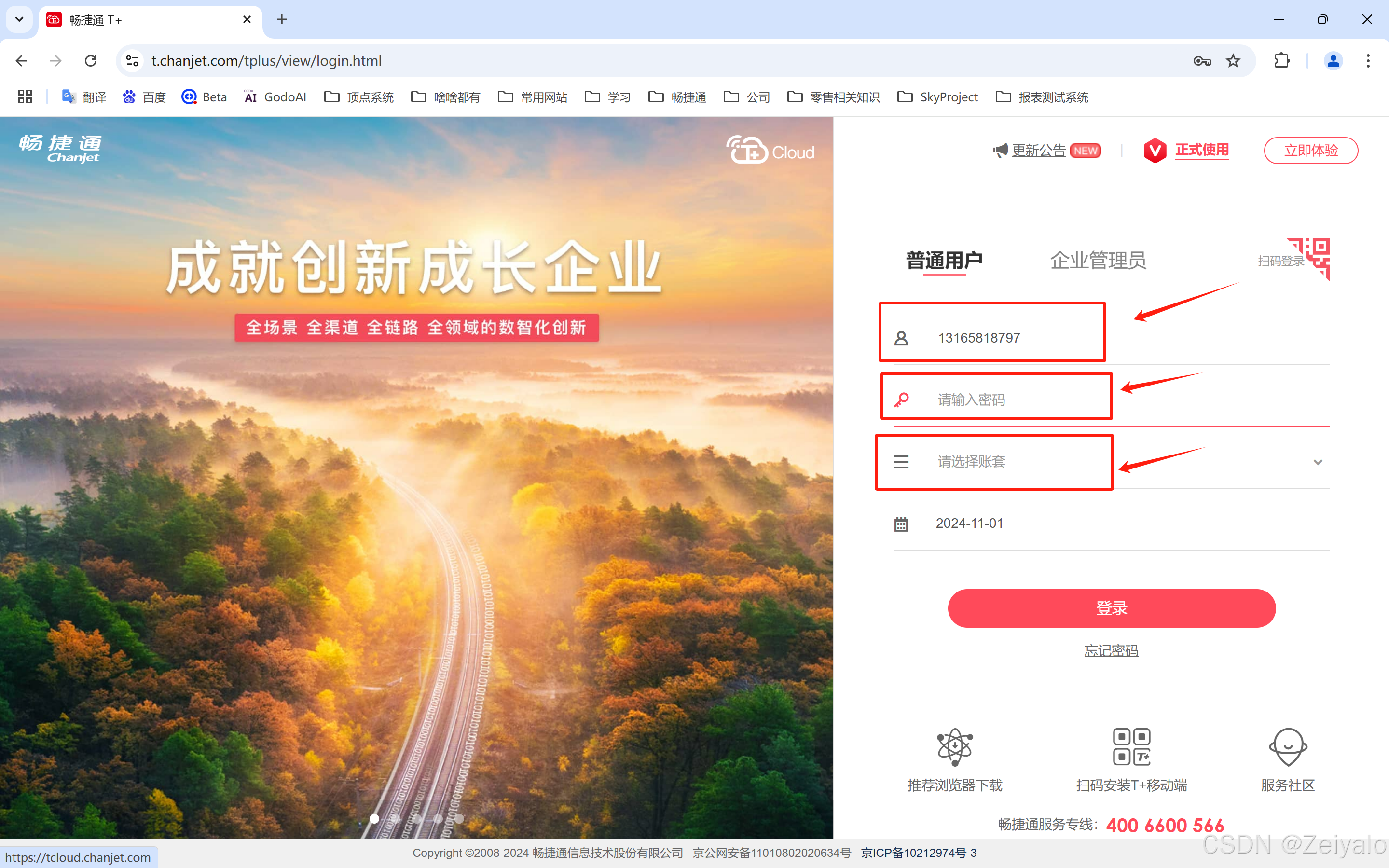Open the Chrome extensions puzzle icon
The width and height of the screenshot is (1389, 868).
click(1282, 61)
